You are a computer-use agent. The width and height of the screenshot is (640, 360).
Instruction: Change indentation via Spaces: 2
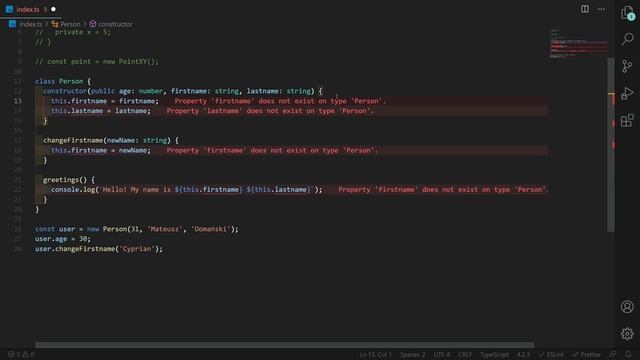point(413,354)
